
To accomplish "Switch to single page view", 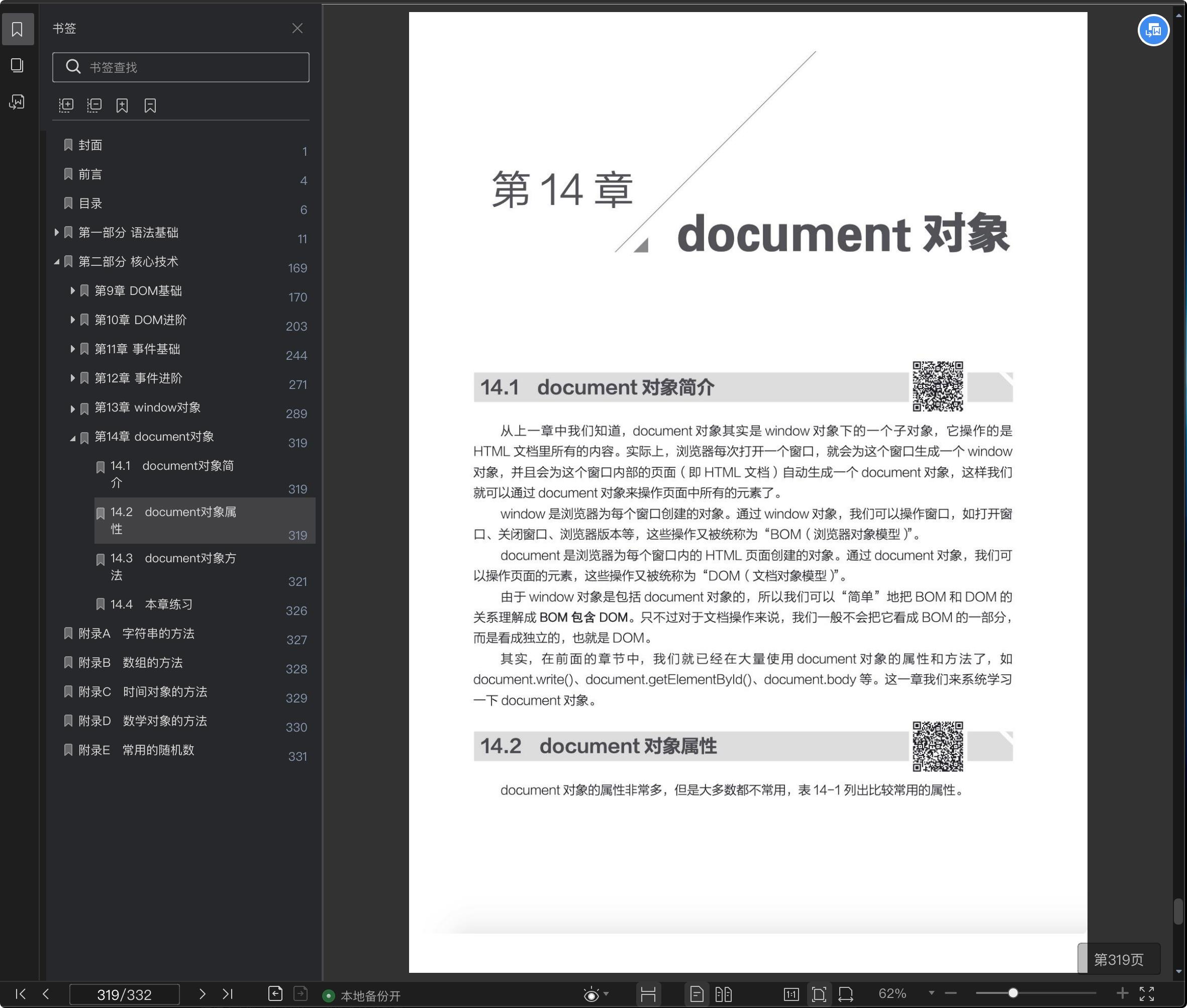I will [697, 995].
